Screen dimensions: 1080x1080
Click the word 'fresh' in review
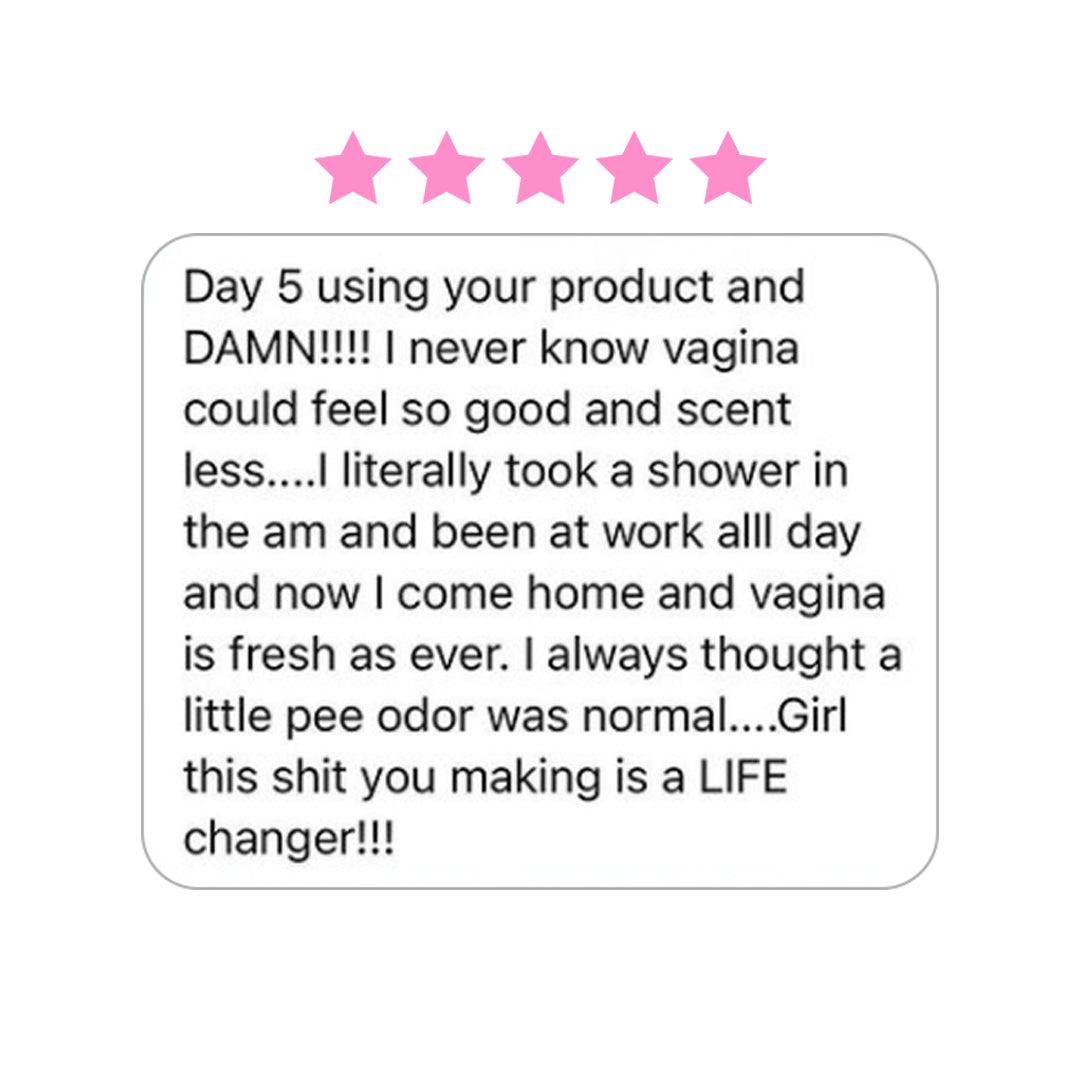tap(282, 654)
